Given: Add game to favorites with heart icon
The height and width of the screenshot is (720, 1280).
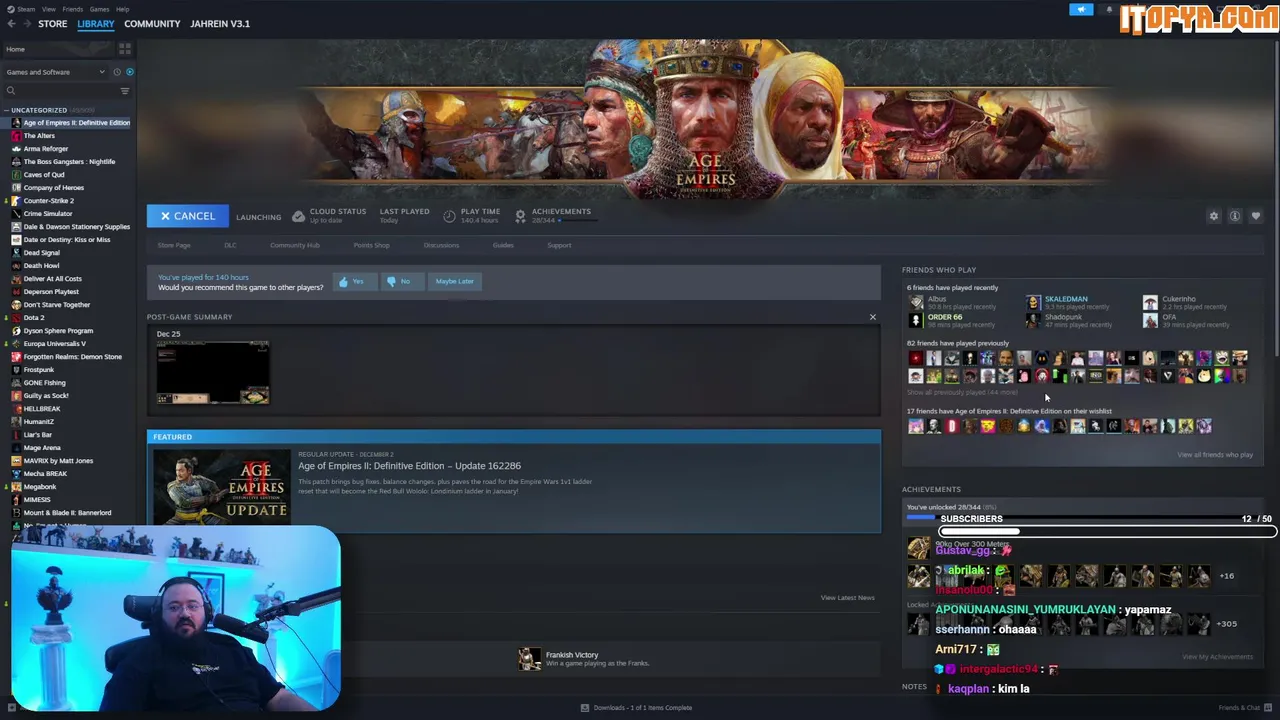Looking at the screenshot, I should pyautogui.click(x=1256, y=216).
